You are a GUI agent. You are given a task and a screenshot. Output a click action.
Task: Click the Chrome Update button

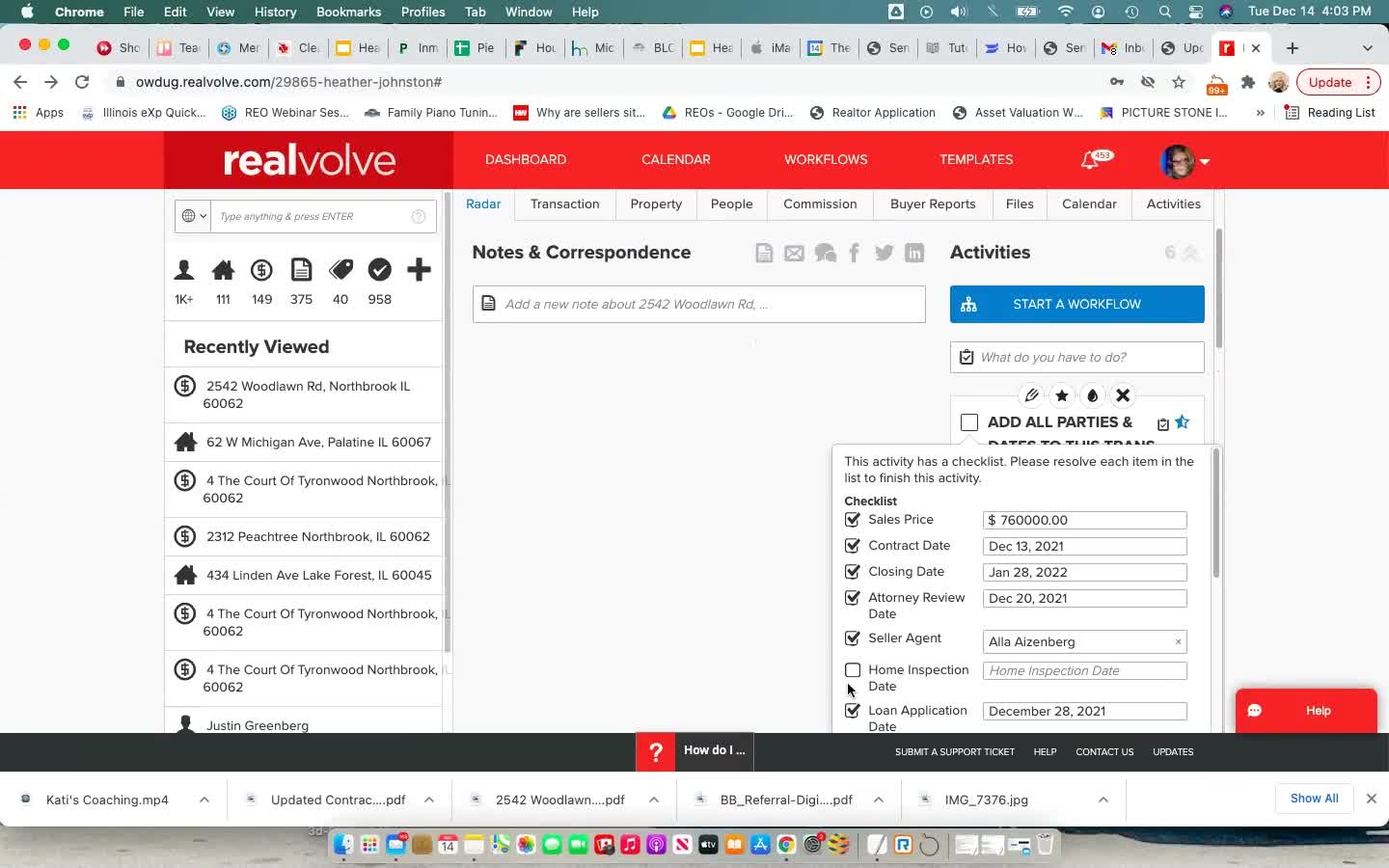1338,82
